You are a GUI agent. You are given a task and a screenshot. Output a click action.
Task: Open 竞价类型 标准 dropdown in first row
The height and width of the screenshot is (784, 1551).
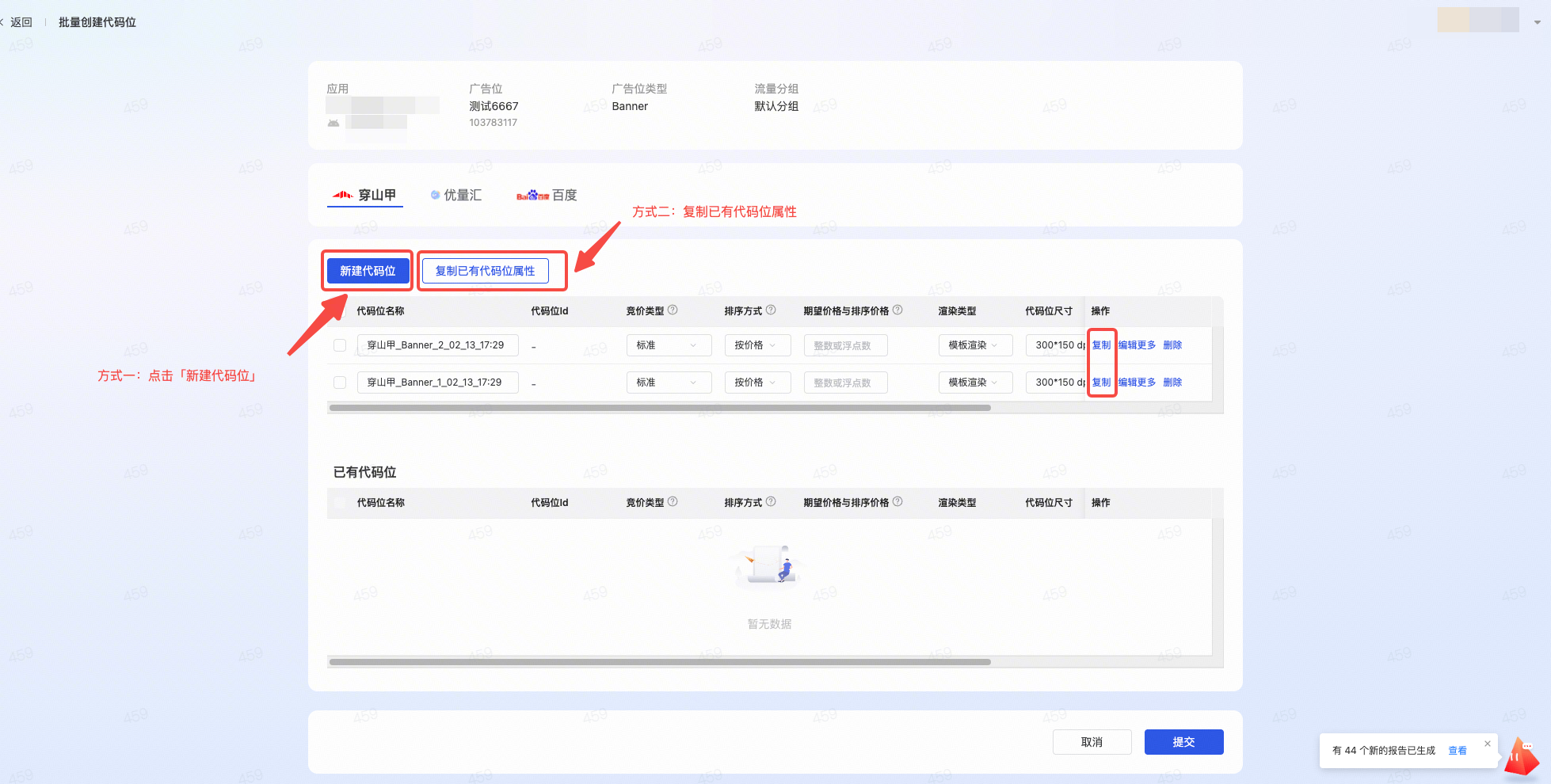(x=668, y=345)
